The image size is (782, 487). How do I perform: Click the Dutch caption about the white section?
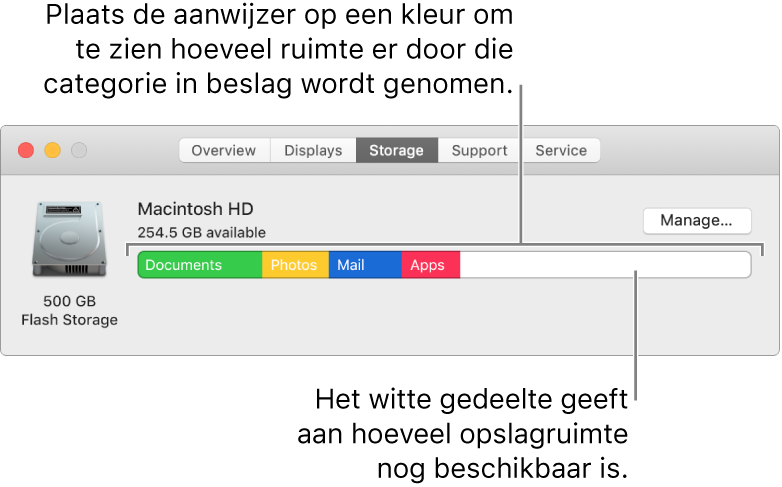pos(462,434)
